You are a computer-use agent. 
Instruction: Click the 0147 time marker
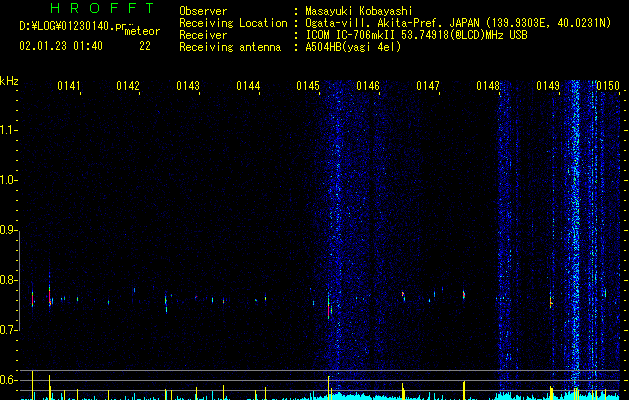click(x=428, y=86)
